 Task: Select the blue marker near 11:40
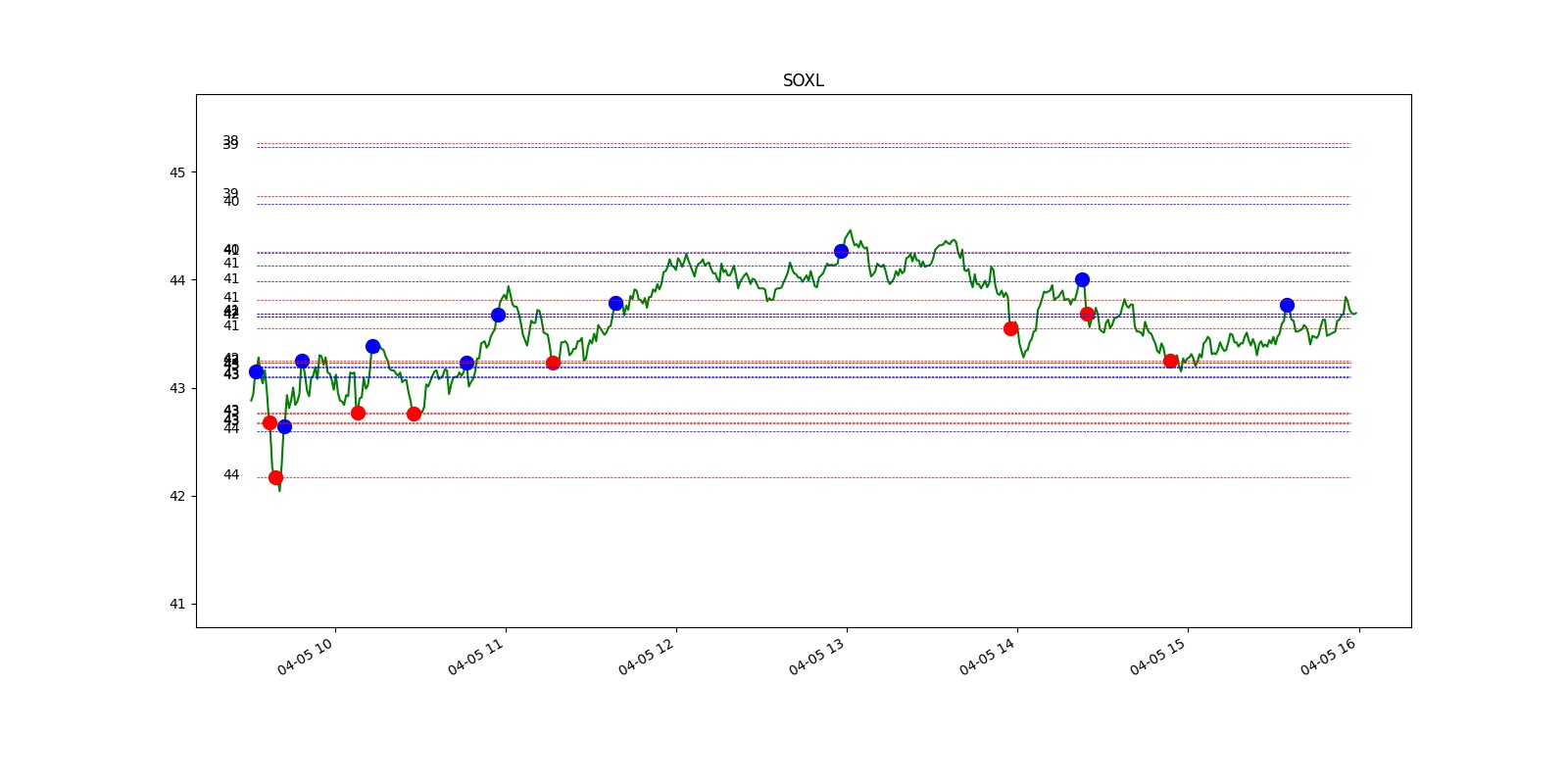click(615, 303)
